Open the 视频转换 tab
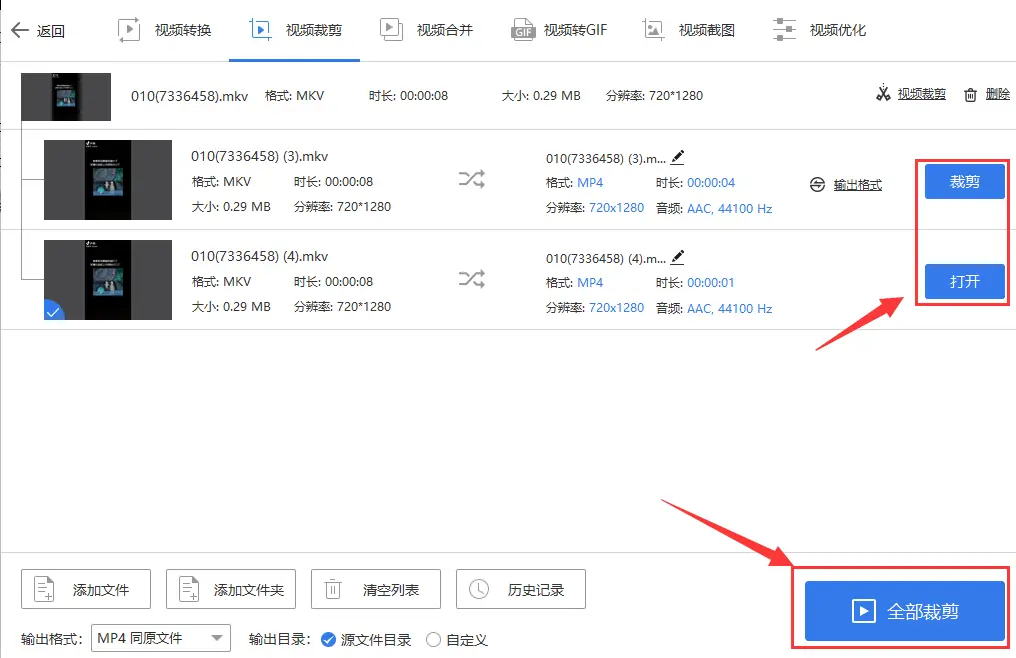1016x658 pixels. pyautogui.click(x=165, y=30)
